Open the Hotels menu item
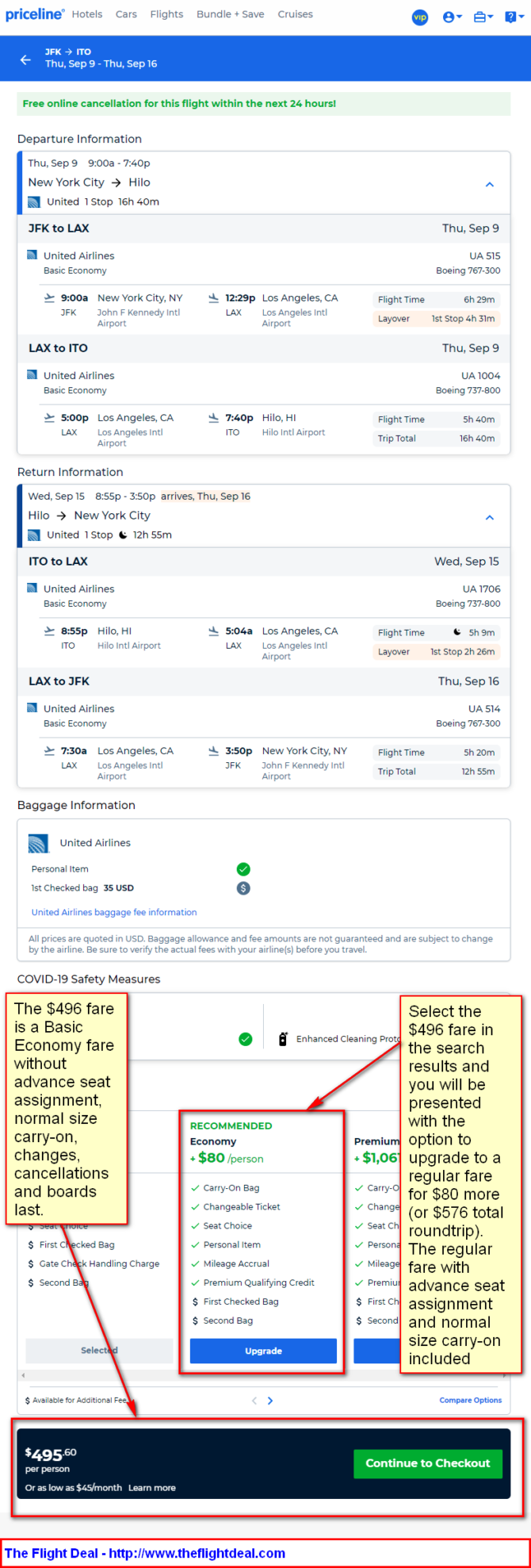 click(87, 14)
